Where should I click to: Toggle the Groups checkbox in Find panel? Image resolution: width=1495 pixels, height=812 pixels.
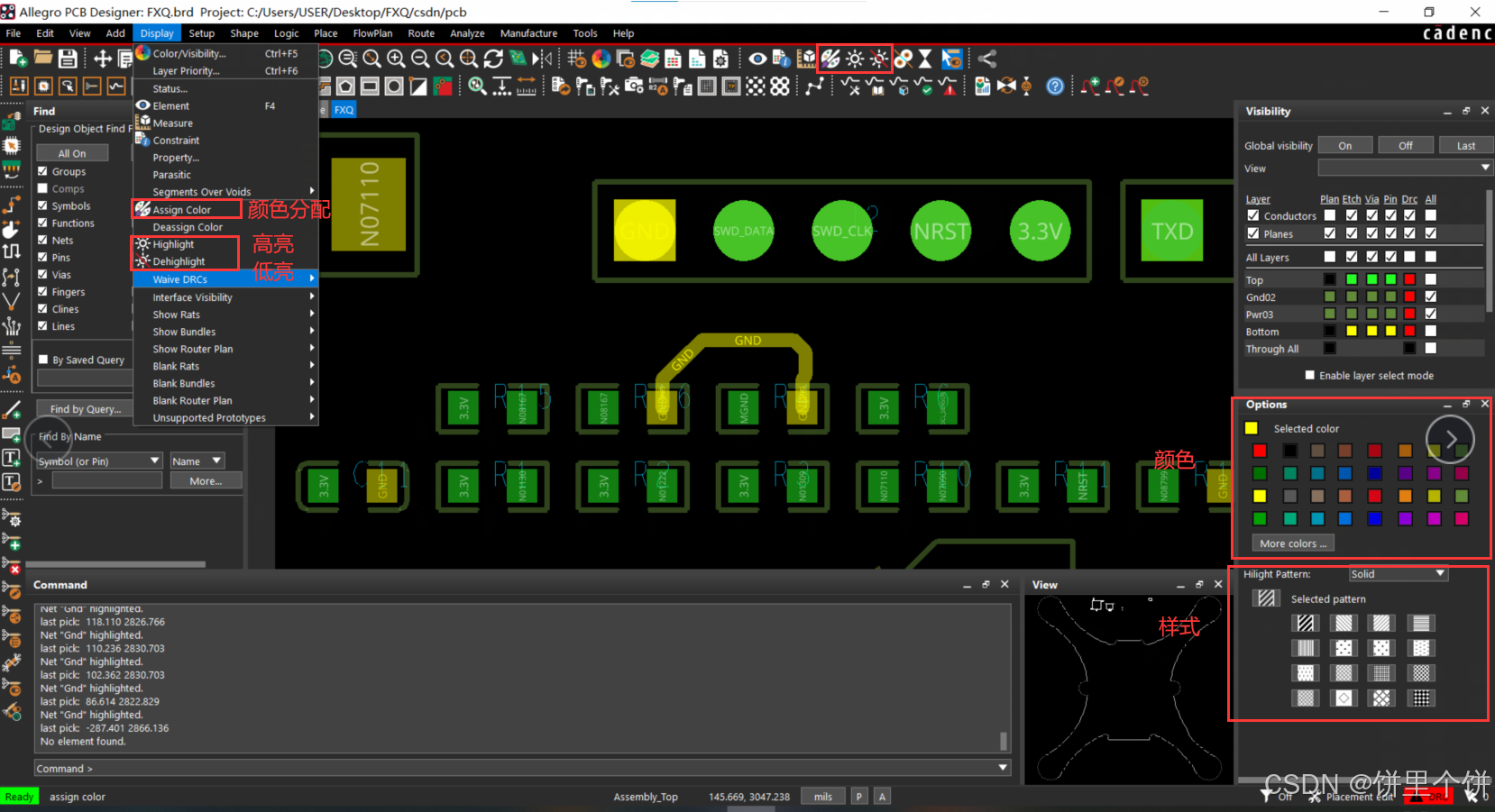tap(42, 171)
